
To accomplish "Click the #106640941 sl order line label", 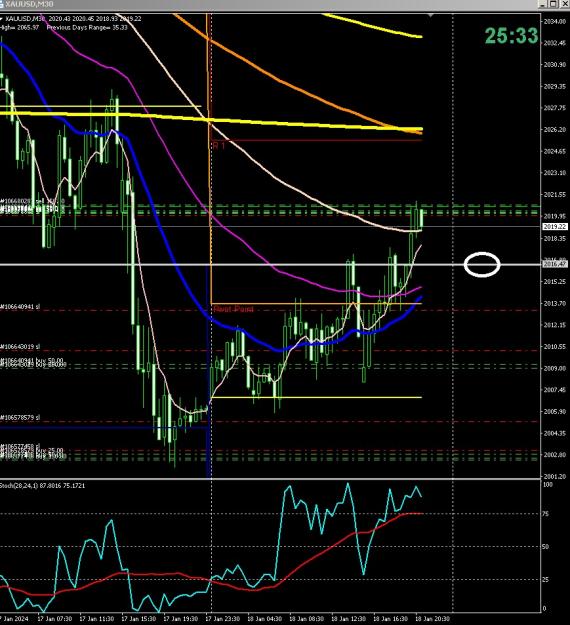I will click(x=20, y=307).
